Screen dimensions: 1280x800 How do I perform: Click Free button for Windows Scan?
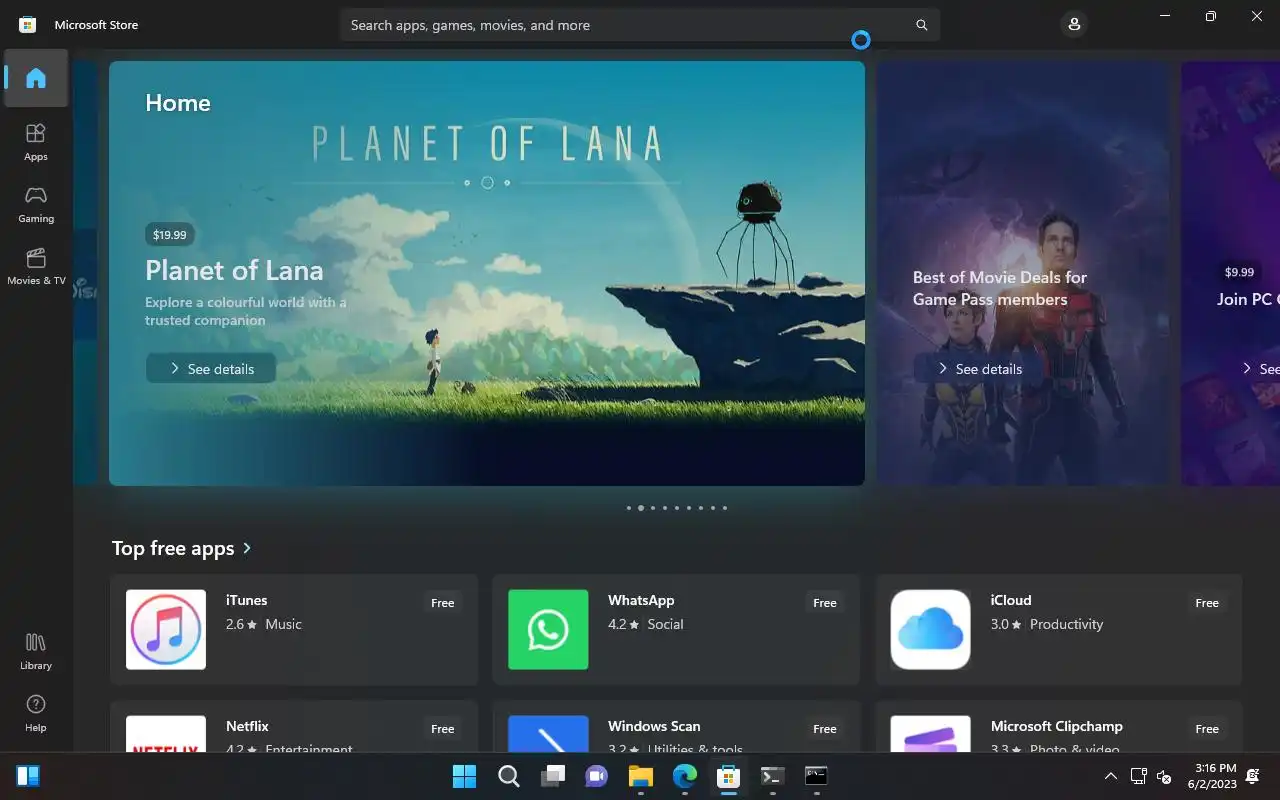[825, 729]
